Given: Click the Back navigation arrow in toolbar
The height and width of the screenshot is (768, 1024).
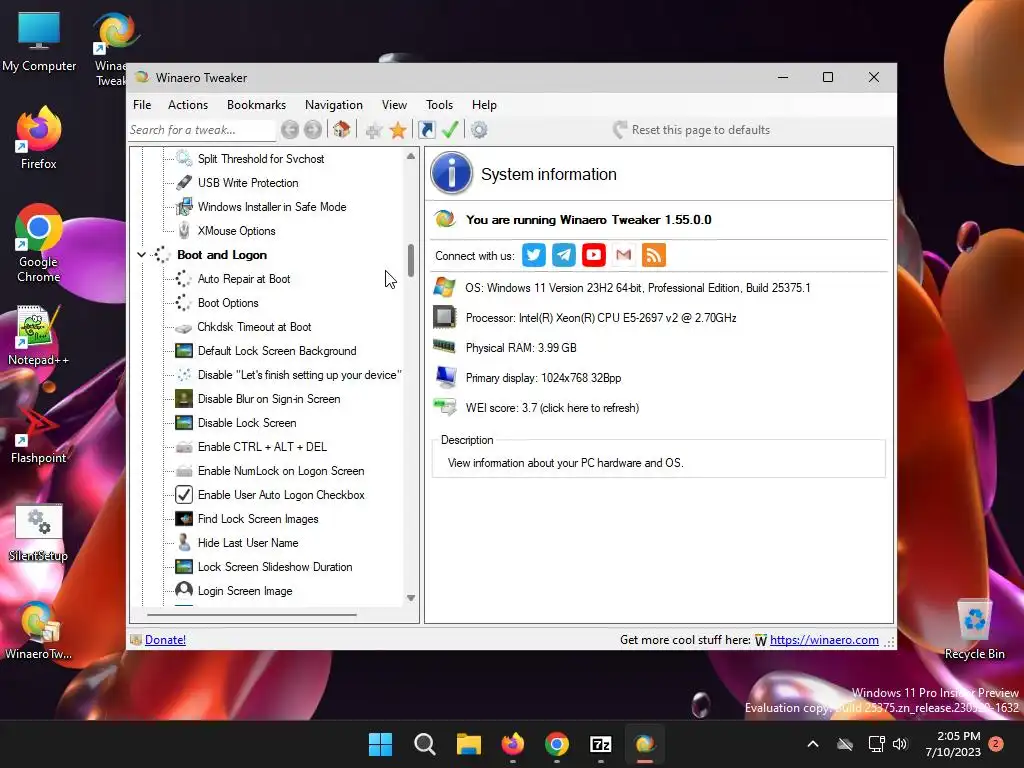Looking at the screenshot, I should pos(290,130).
